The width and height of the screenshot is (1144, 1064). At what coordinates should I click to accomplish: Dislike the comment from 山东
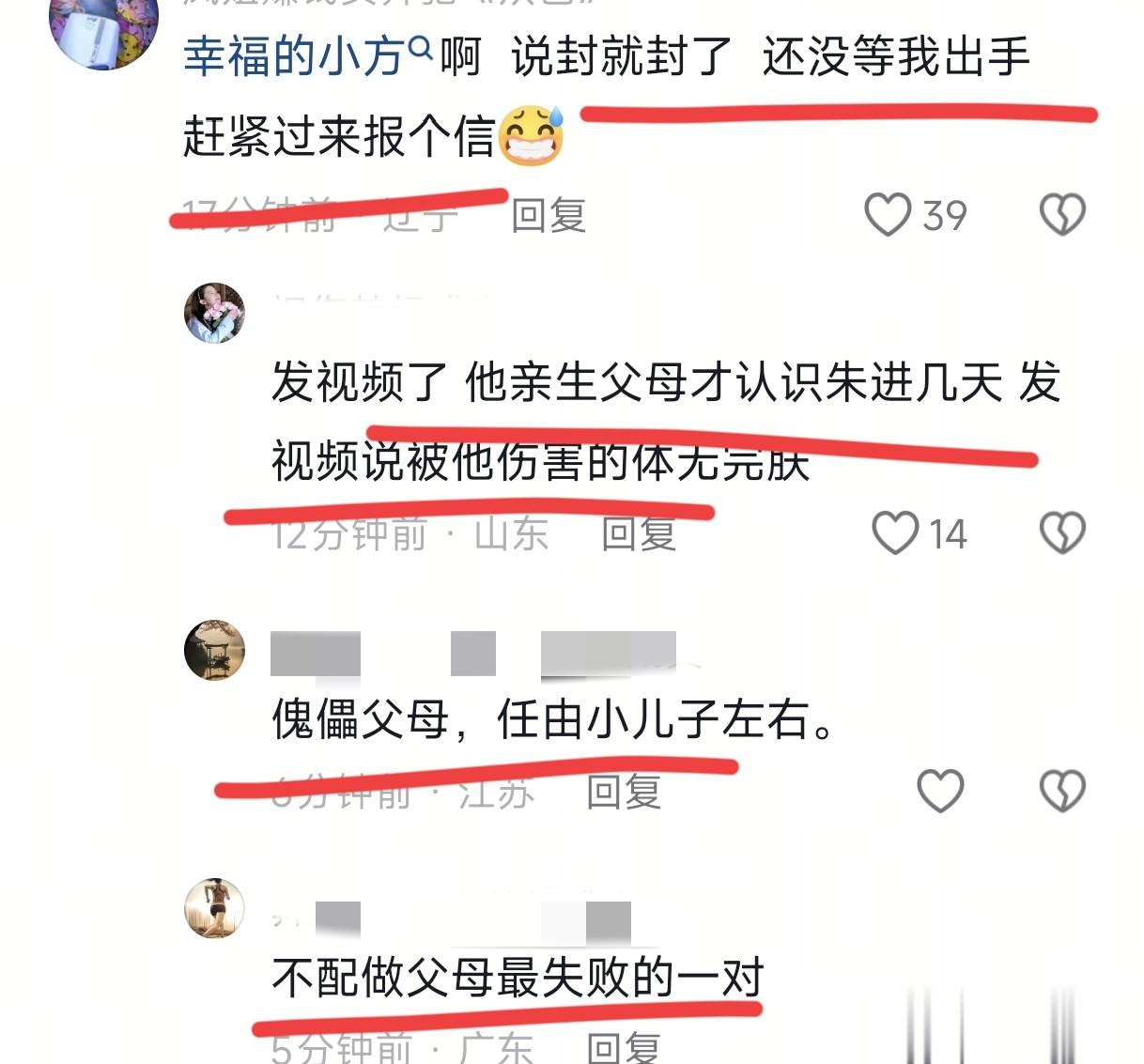[x=1062, y=533]
